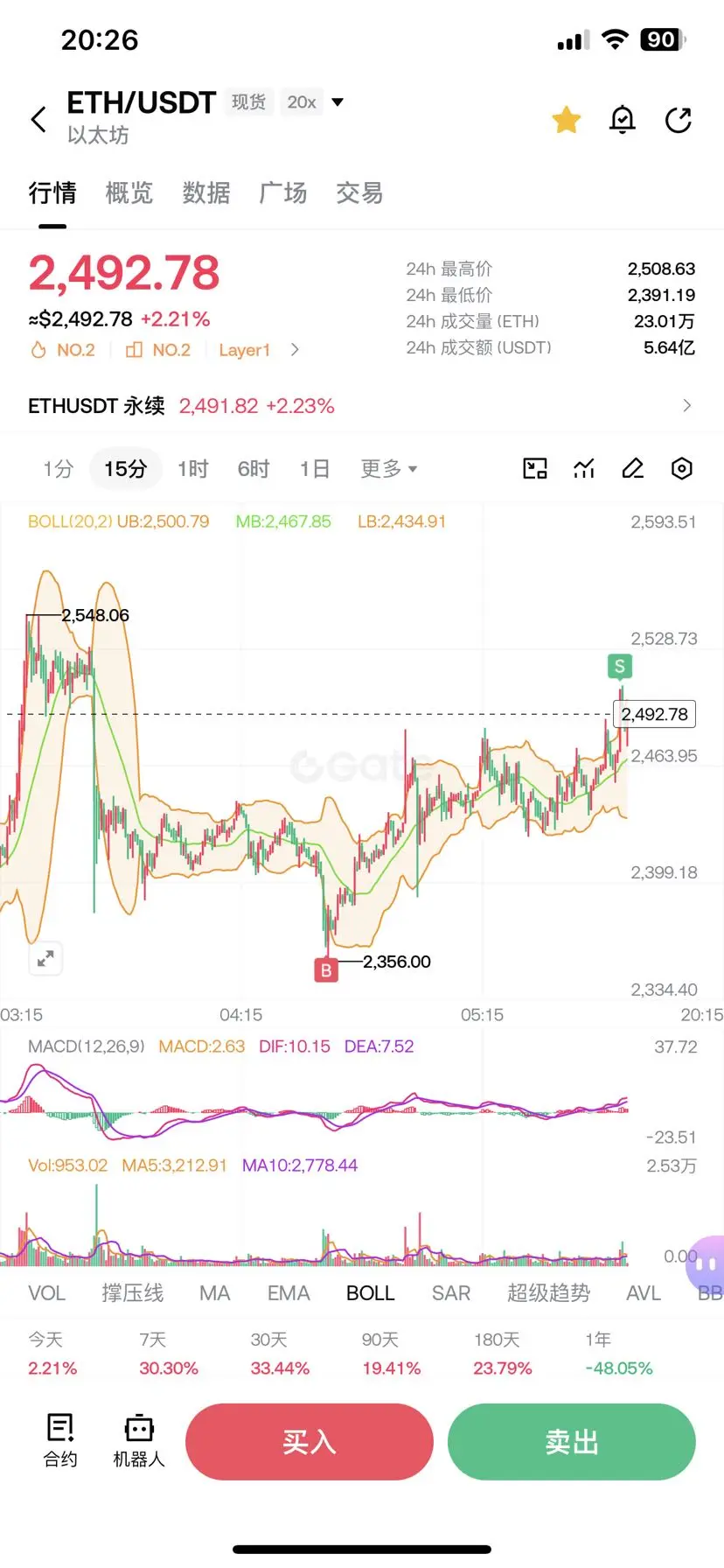
Task: Open the chart indicators icon
Action: click(584, 469)
